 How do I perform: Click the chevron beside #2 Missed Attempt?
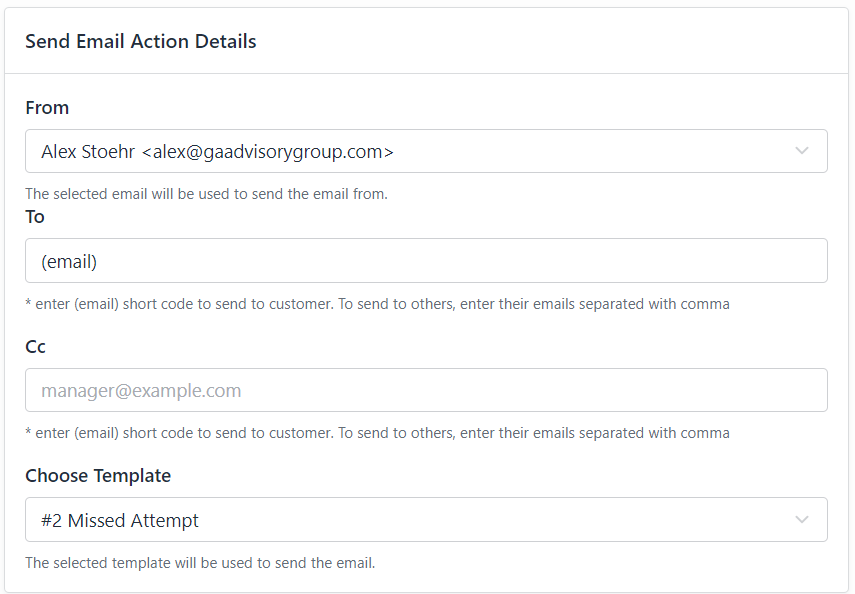pyautogui.click(x=802, y=520)
